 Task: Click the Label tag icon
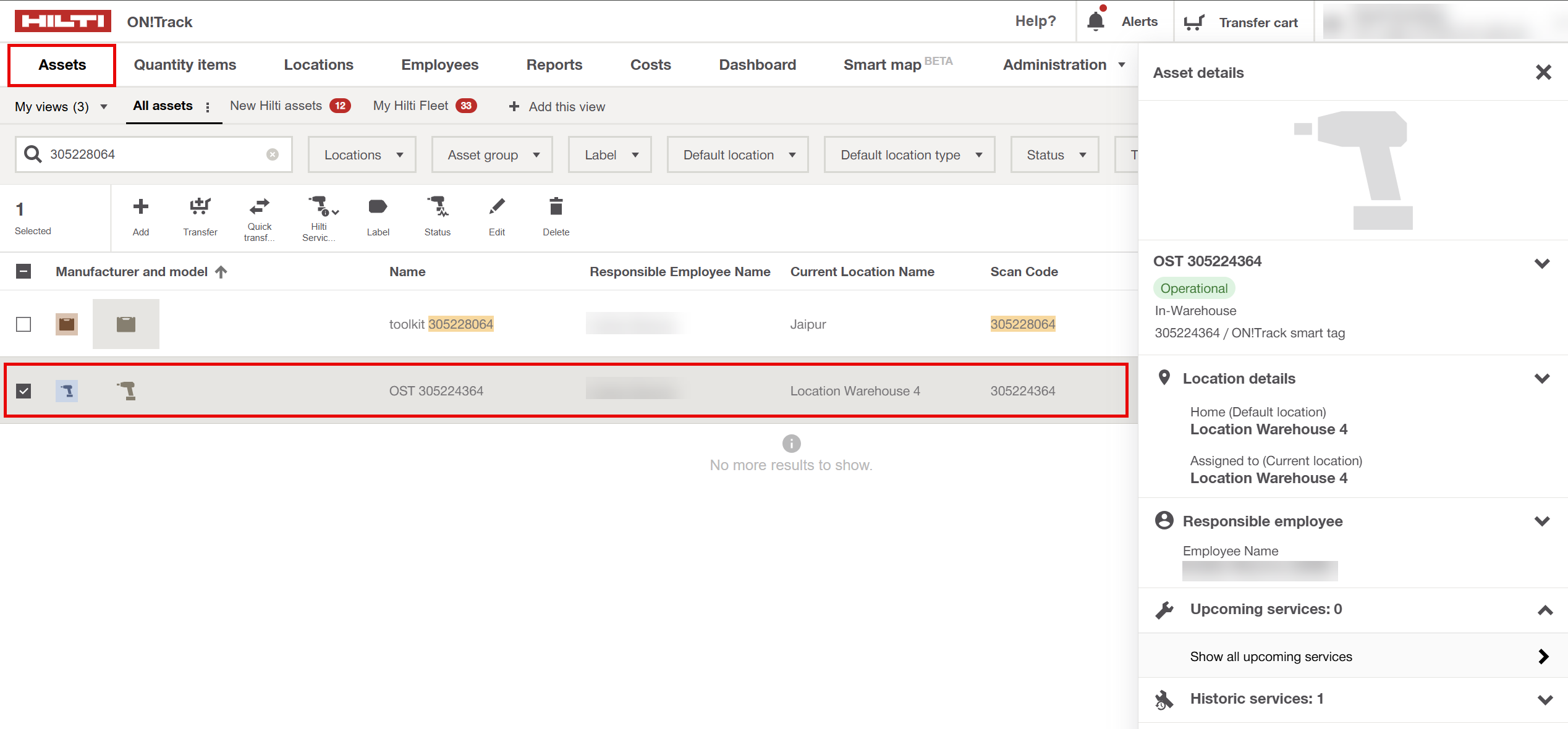pos(378,207)
